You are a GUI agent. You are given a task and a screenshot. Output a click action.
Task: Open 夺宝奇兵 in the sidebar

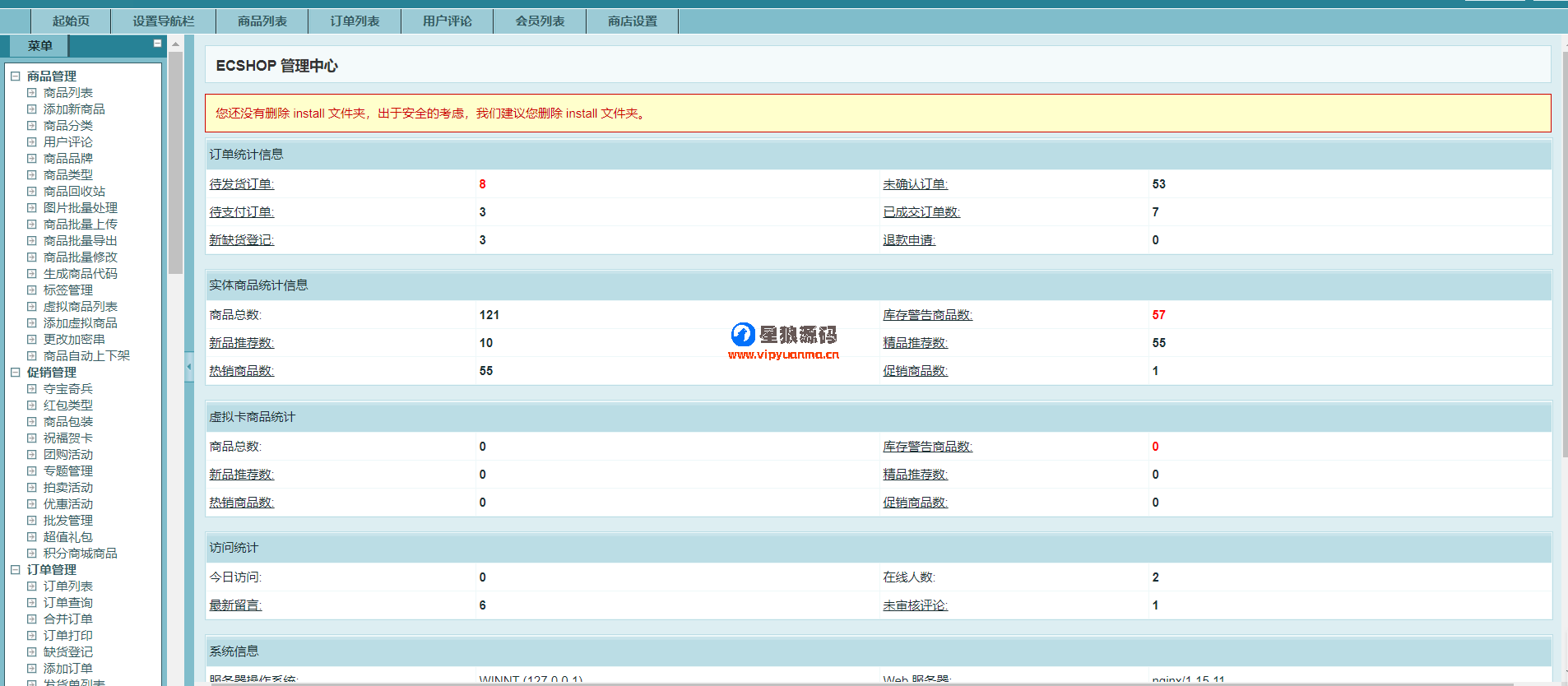tap(68, 388)
